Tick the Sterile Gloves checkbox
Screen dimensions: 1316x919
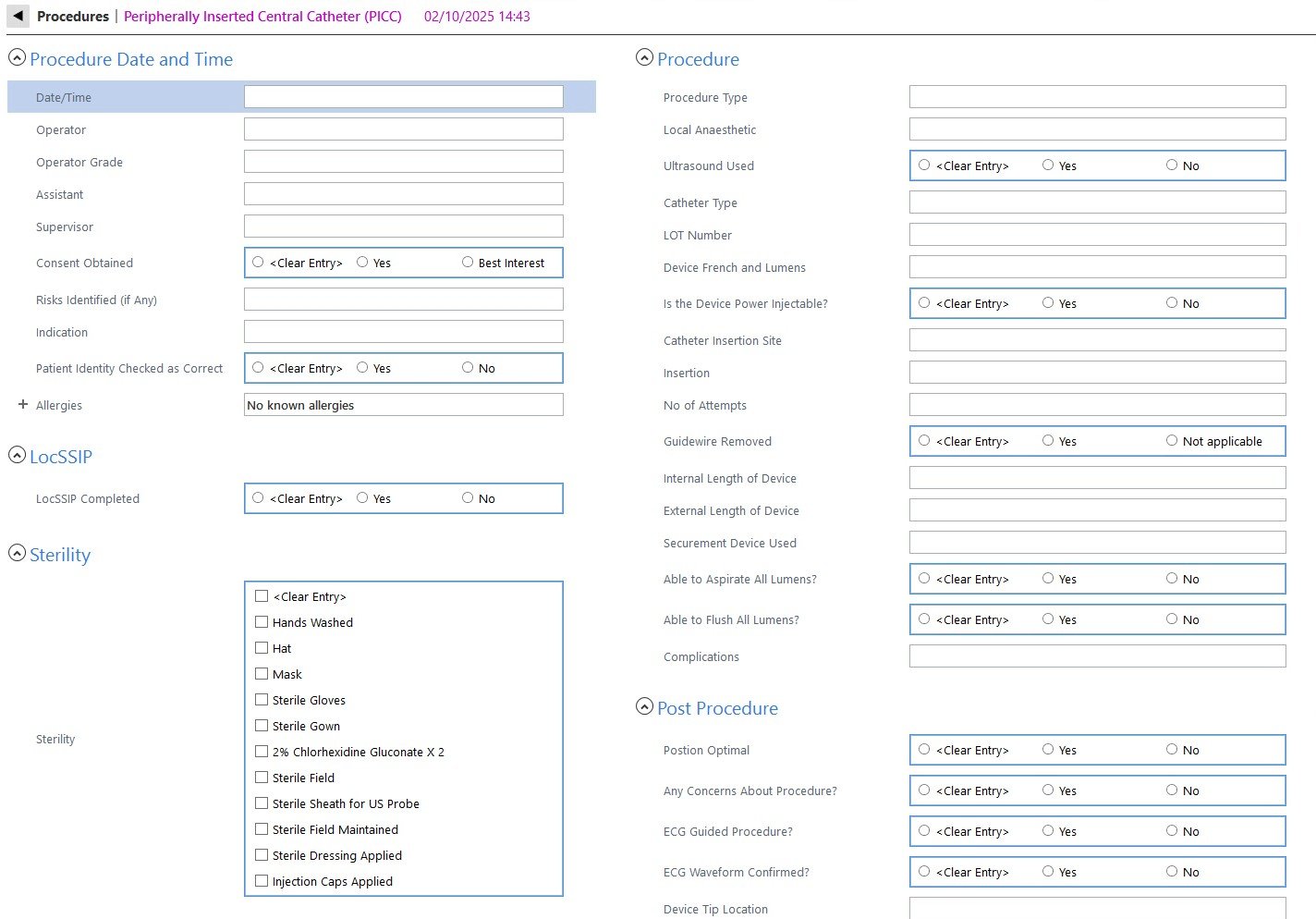262,700
